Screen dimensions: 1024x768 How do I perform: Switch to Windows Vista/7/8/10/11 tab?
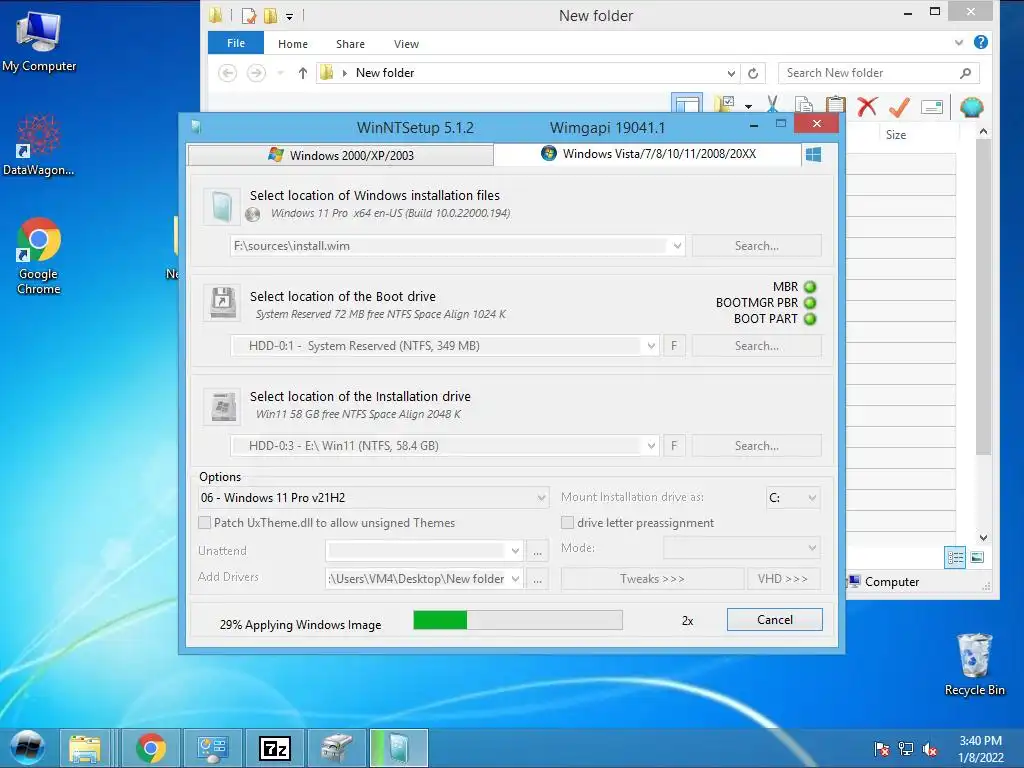coord(648,153)
